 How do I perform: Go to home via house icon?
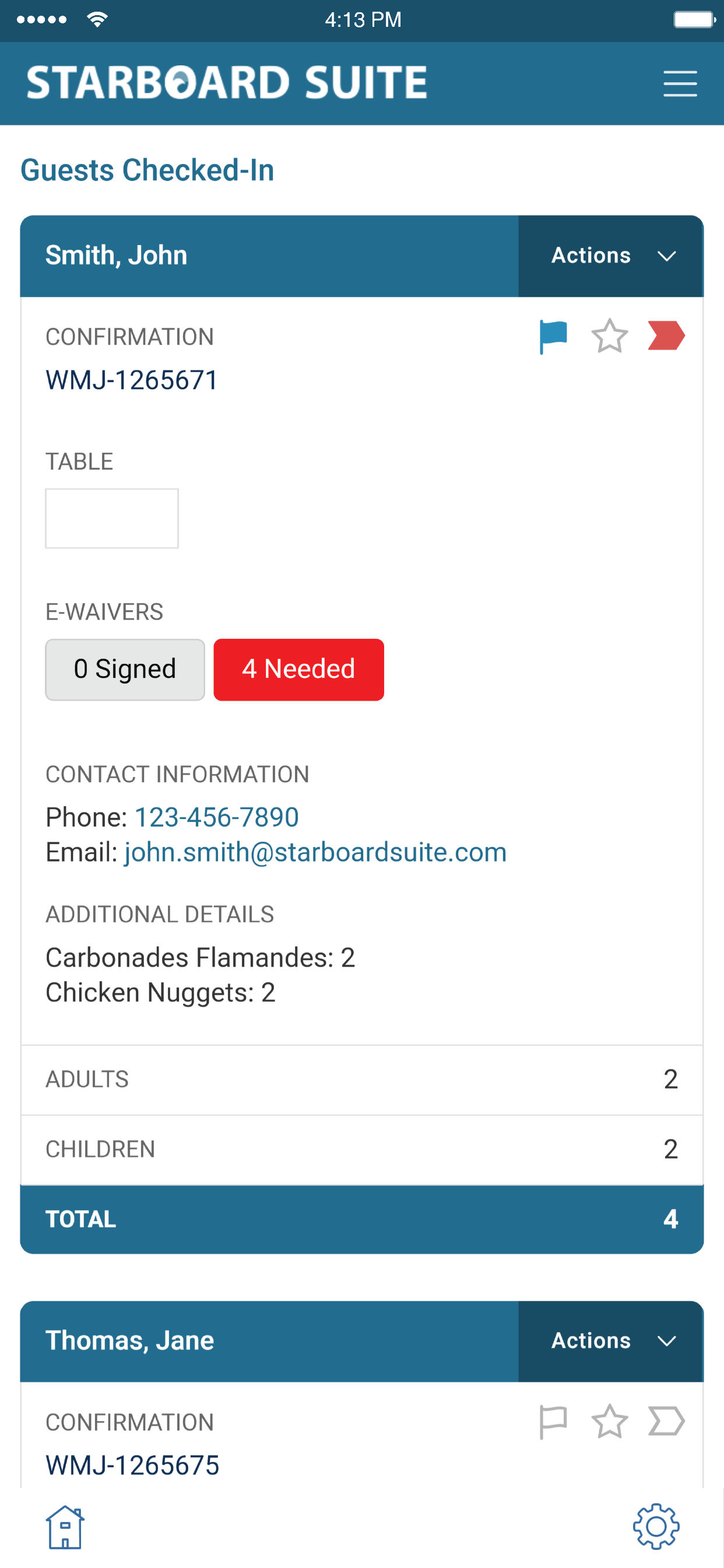(65, 1527)
